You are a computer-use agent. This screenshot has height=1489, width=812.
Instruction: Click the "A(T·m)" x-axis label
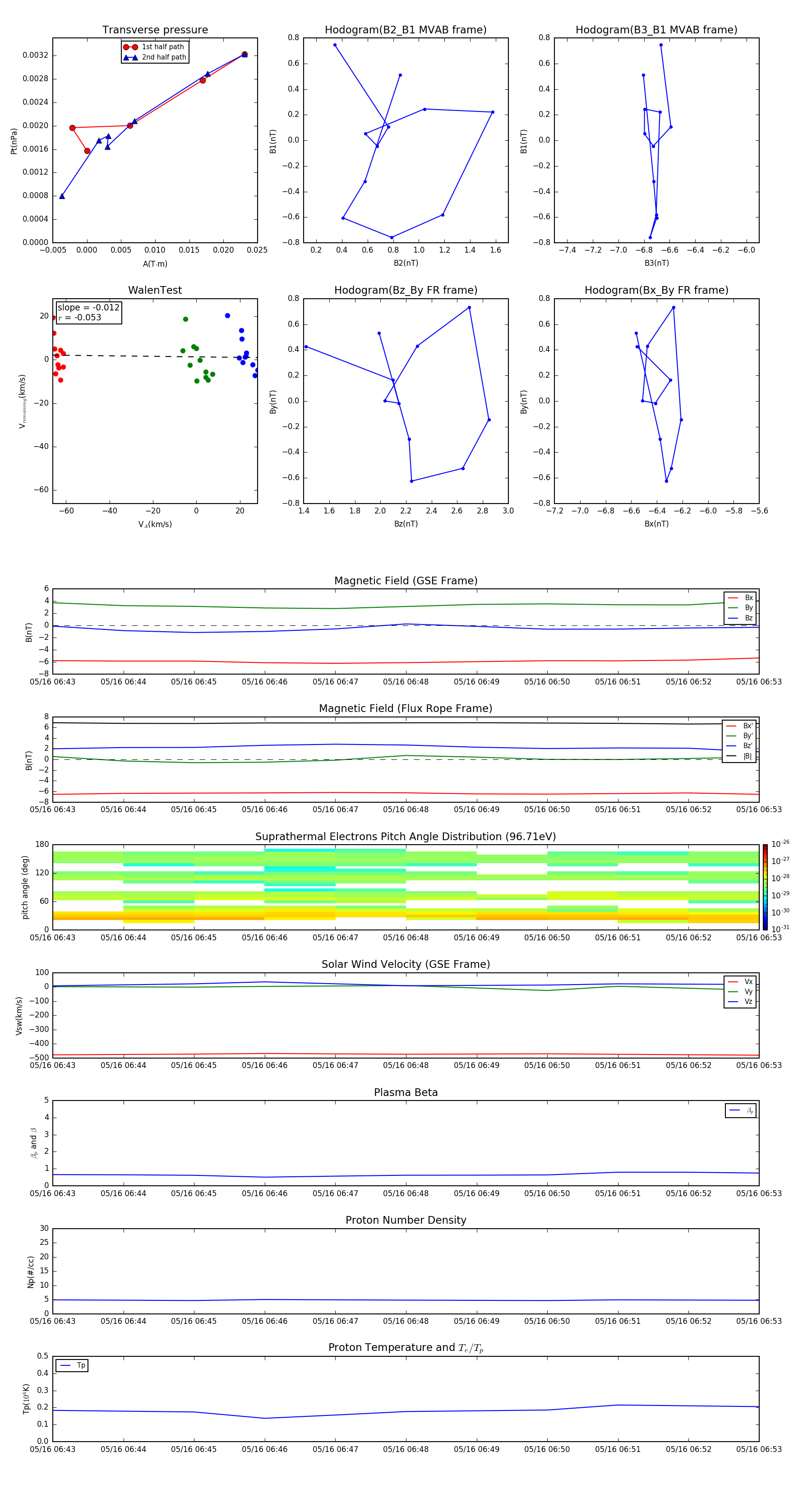[155, 264]
